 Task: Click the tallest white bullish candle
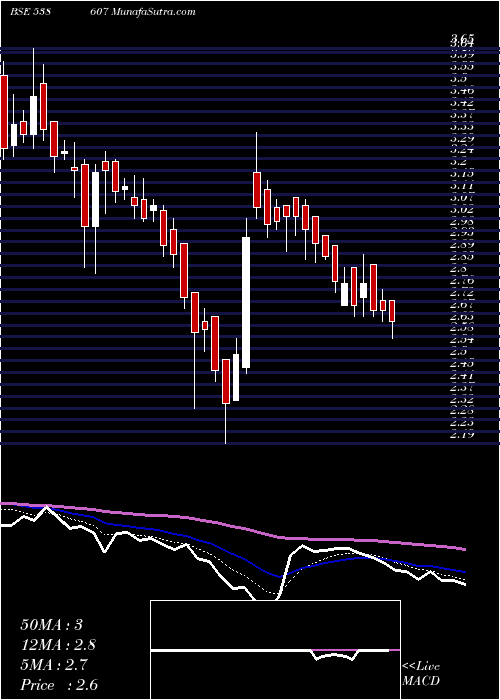[246, 302]
